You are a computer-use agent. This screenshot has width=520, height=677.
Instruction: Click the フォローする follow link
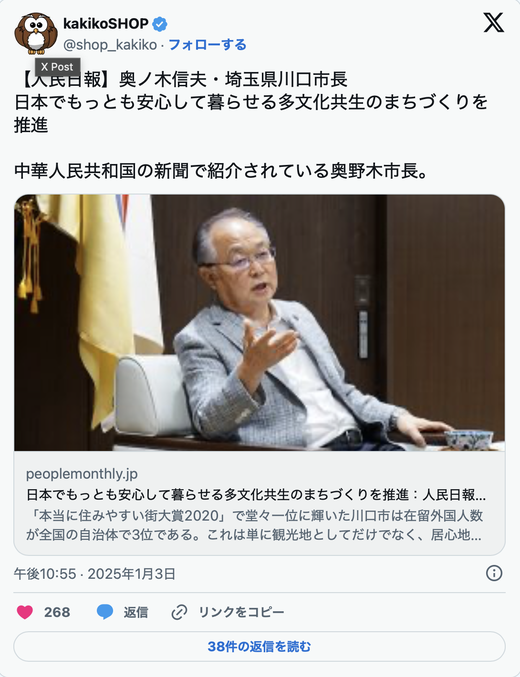pos(207,44)
